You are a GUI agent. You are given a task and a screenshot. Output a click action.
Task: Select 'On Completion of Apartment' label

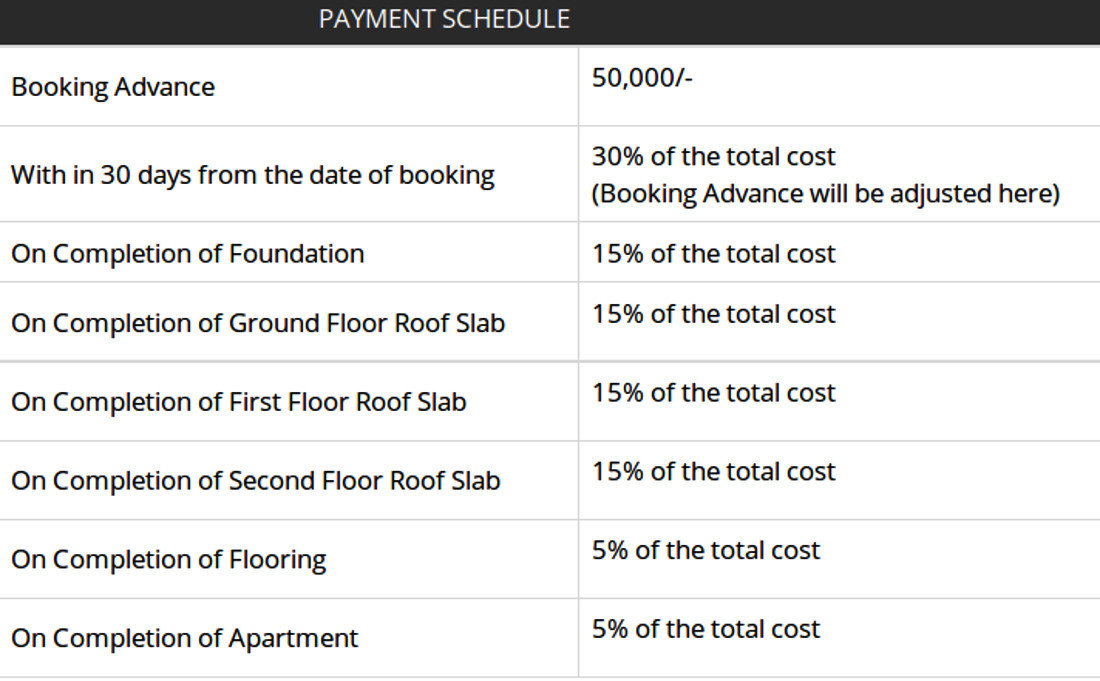[185, 638]
